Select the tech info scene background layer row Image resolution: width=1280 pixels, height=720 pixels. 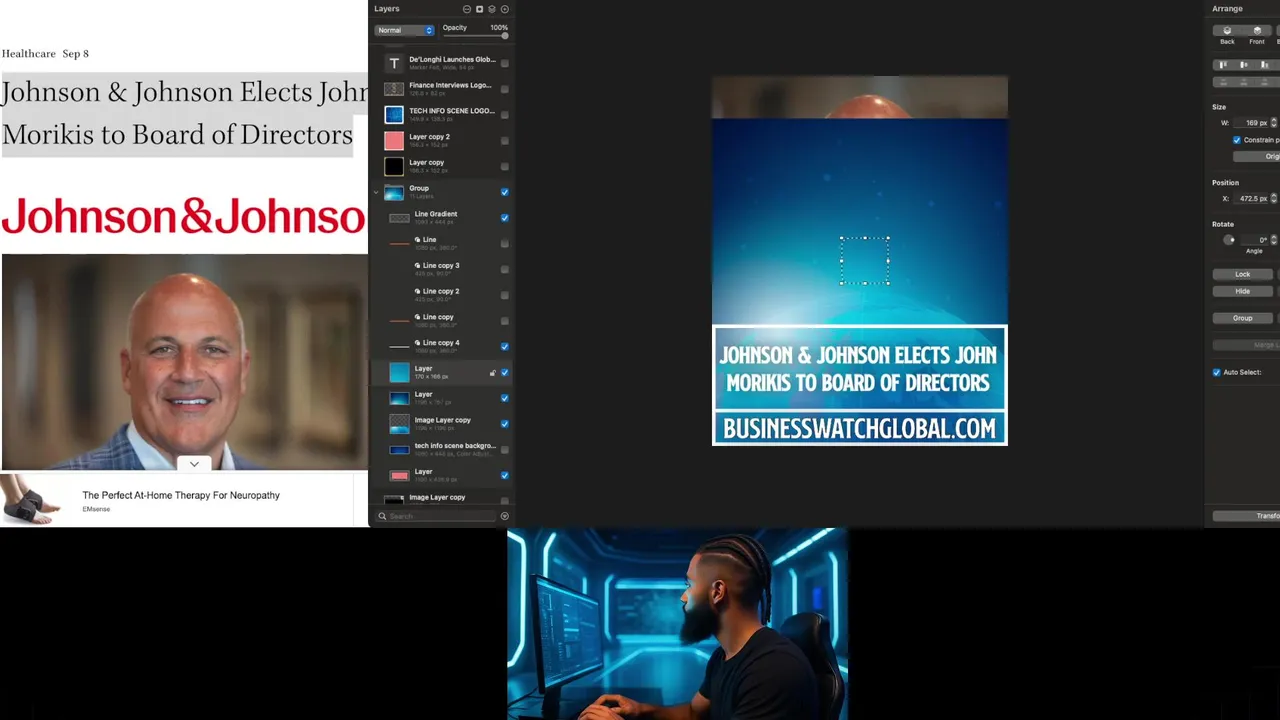[x=443, y=450]
